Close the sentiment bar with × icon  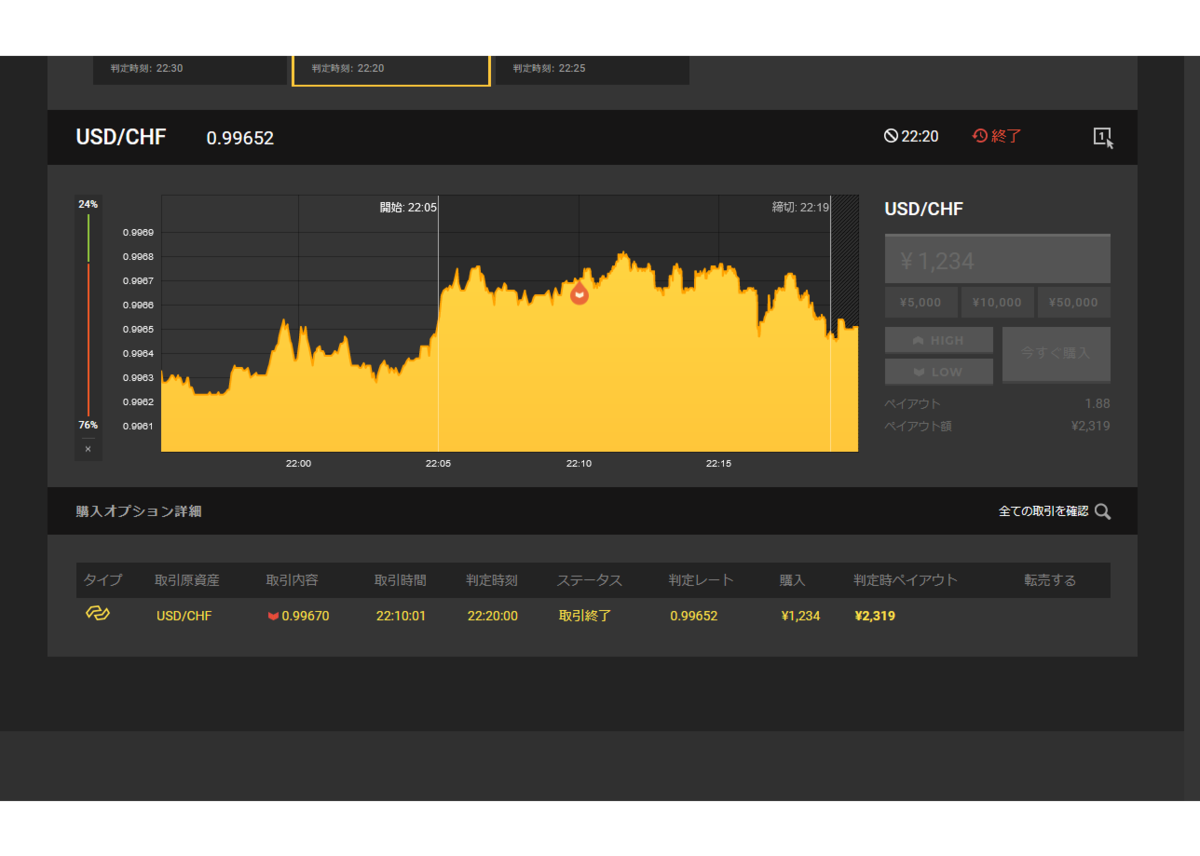[88, 449]
